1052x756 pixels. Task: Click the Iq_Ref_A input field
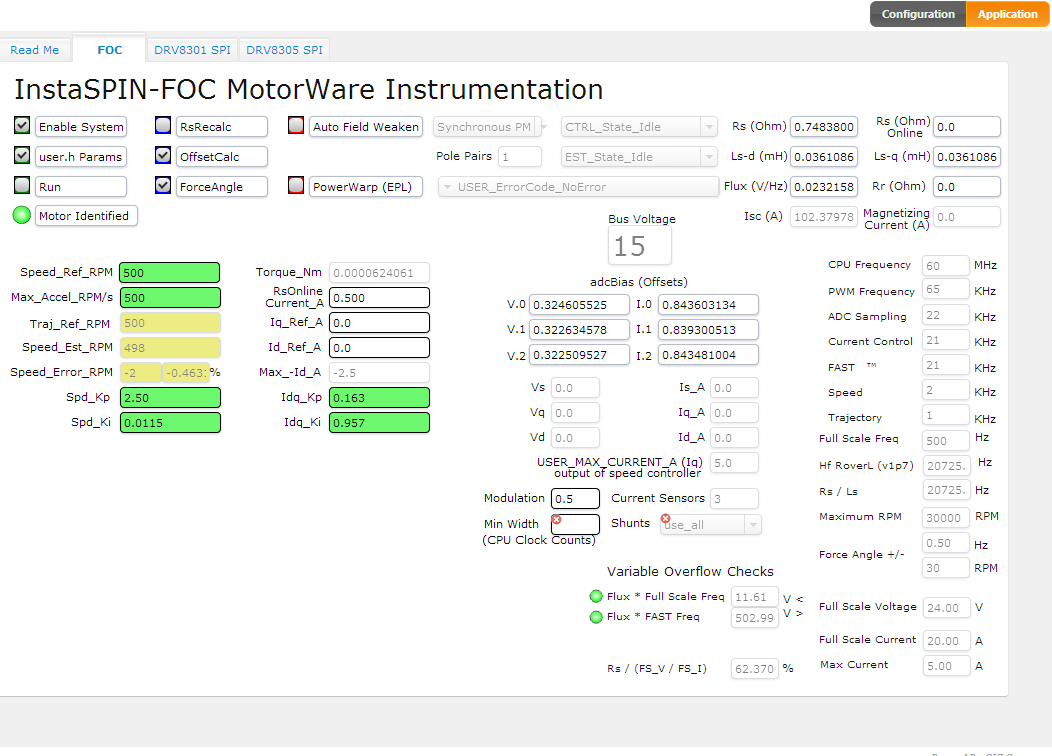point(379,323)
